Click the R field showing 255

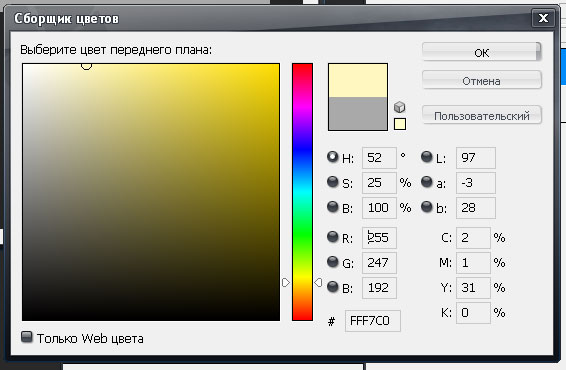click(379, 238)
